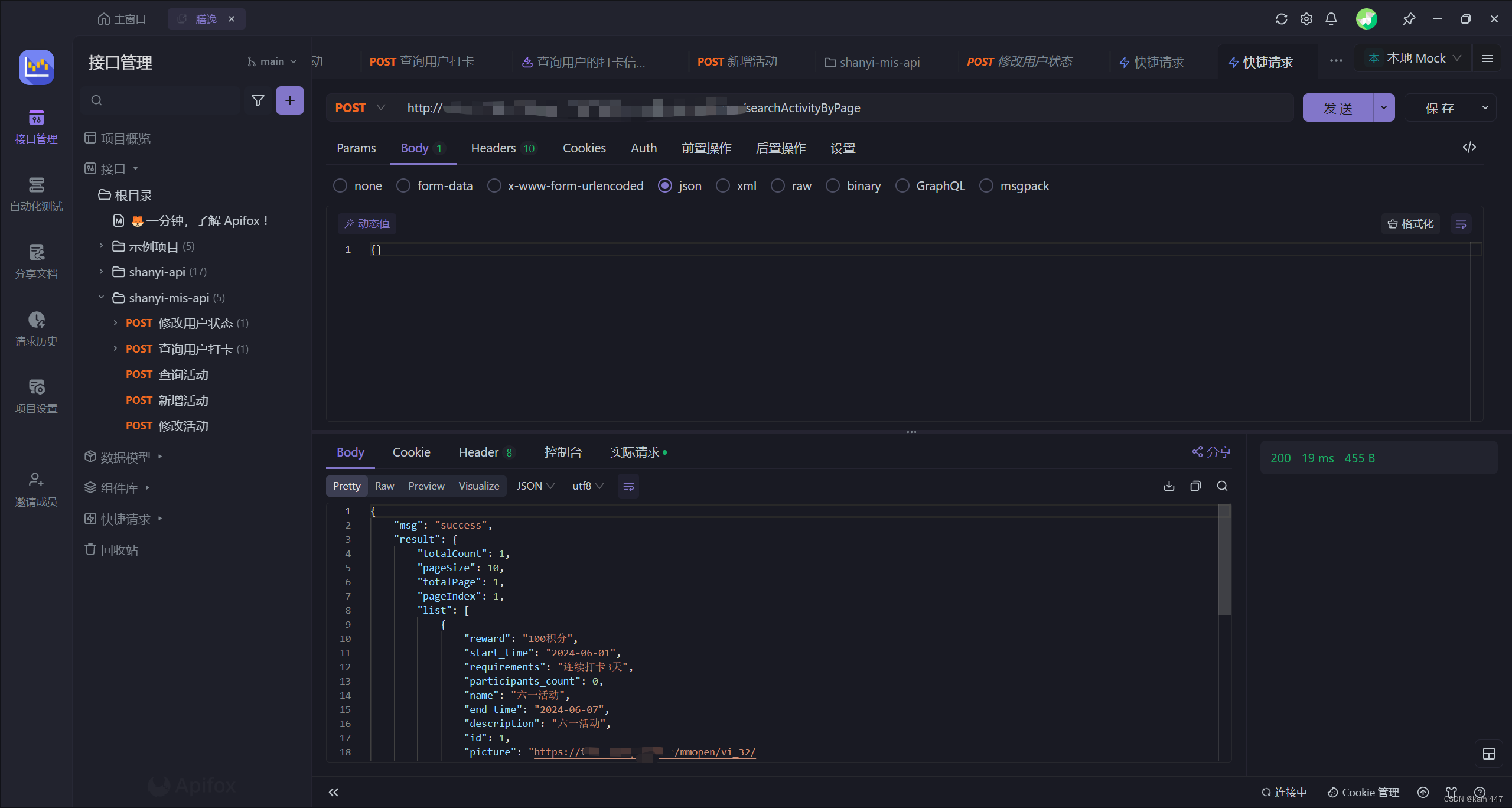The height and width of the screenshot is (808, 1512).
Task: Open the 项目设置 sidebar section
Action: click(x=36, y=396)
